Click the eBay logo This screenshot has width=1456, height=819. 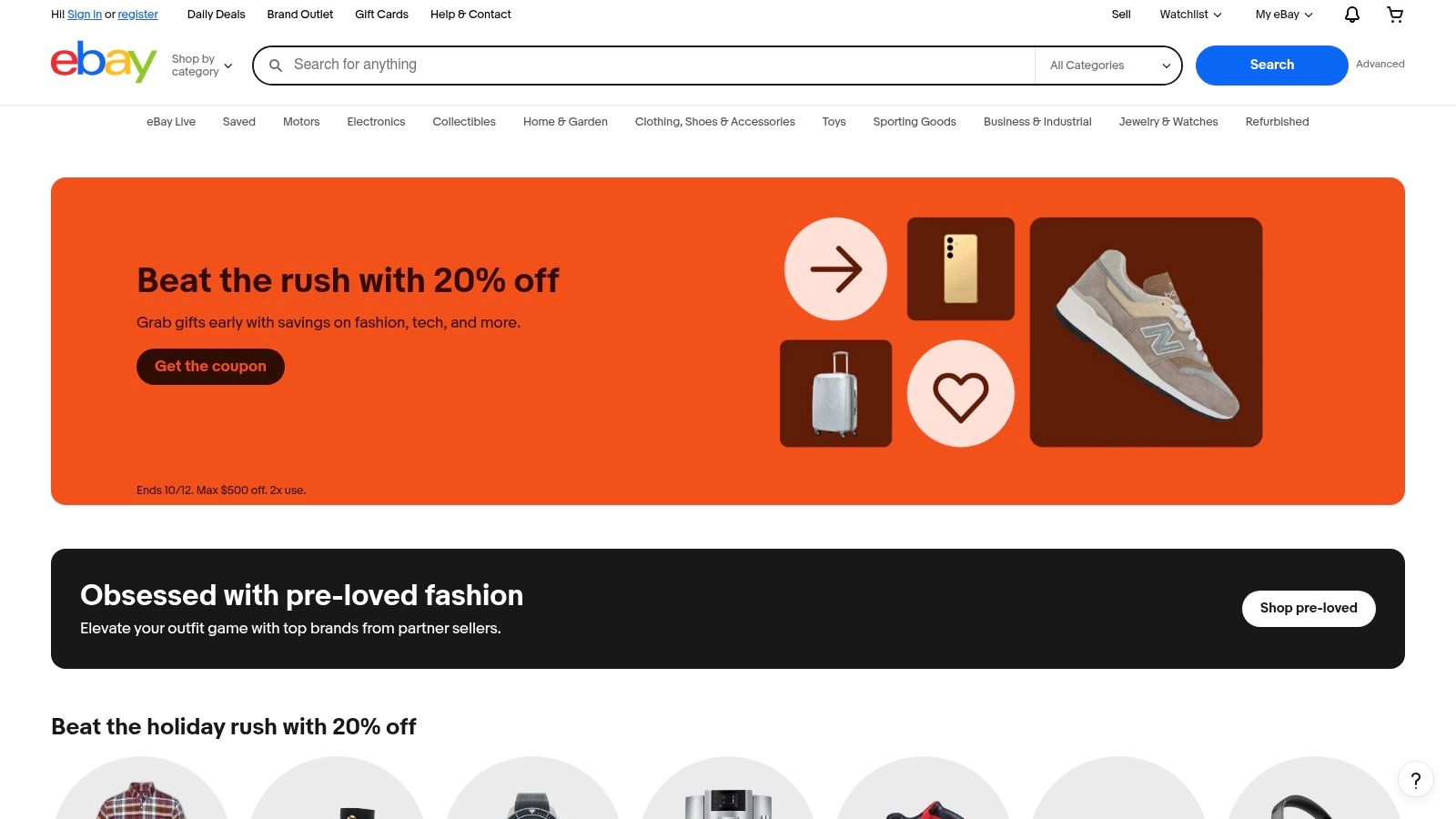(x=104, y=63)
